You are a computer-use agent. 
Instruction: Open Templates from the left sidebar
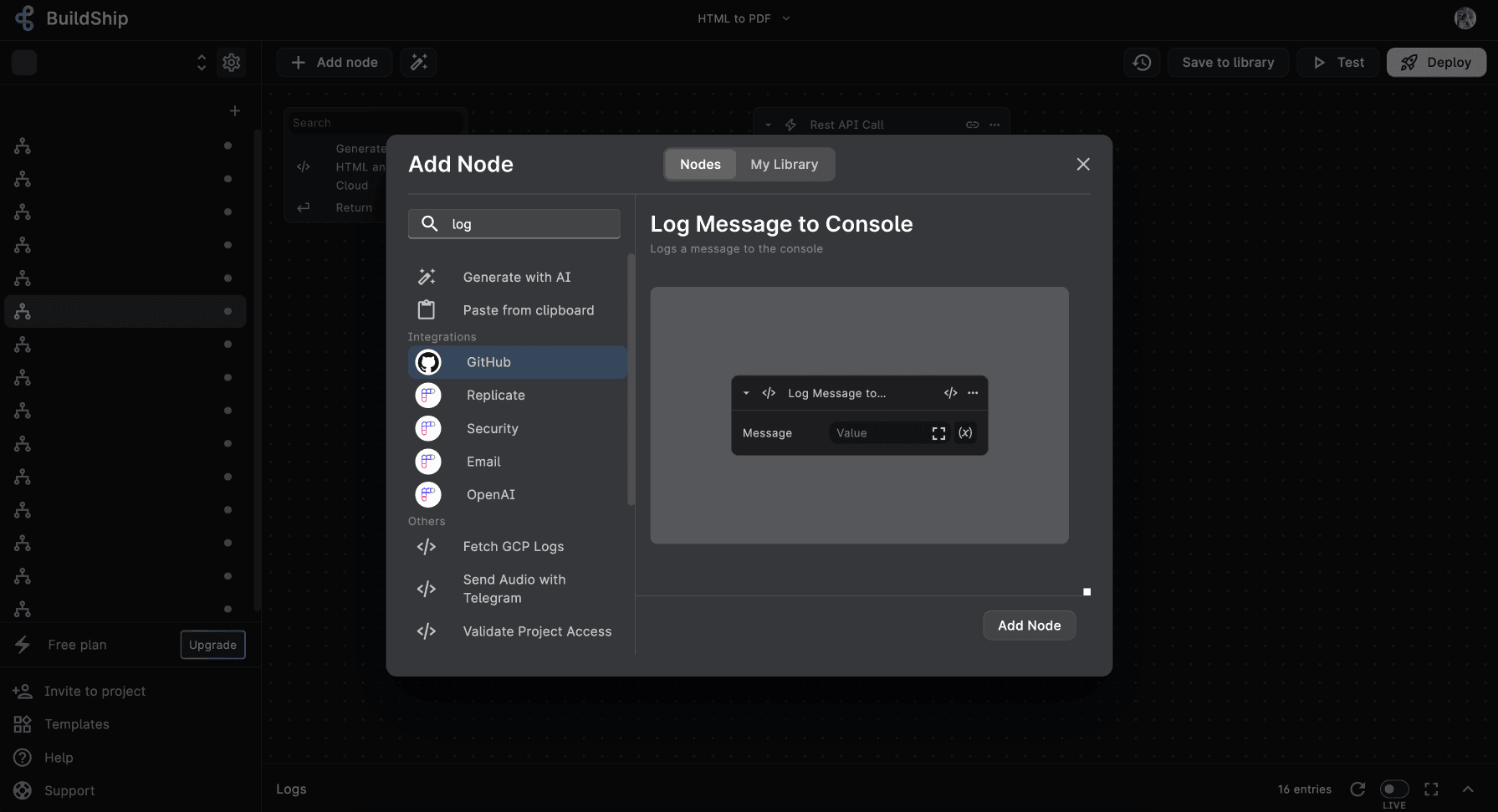pos(76,723)
